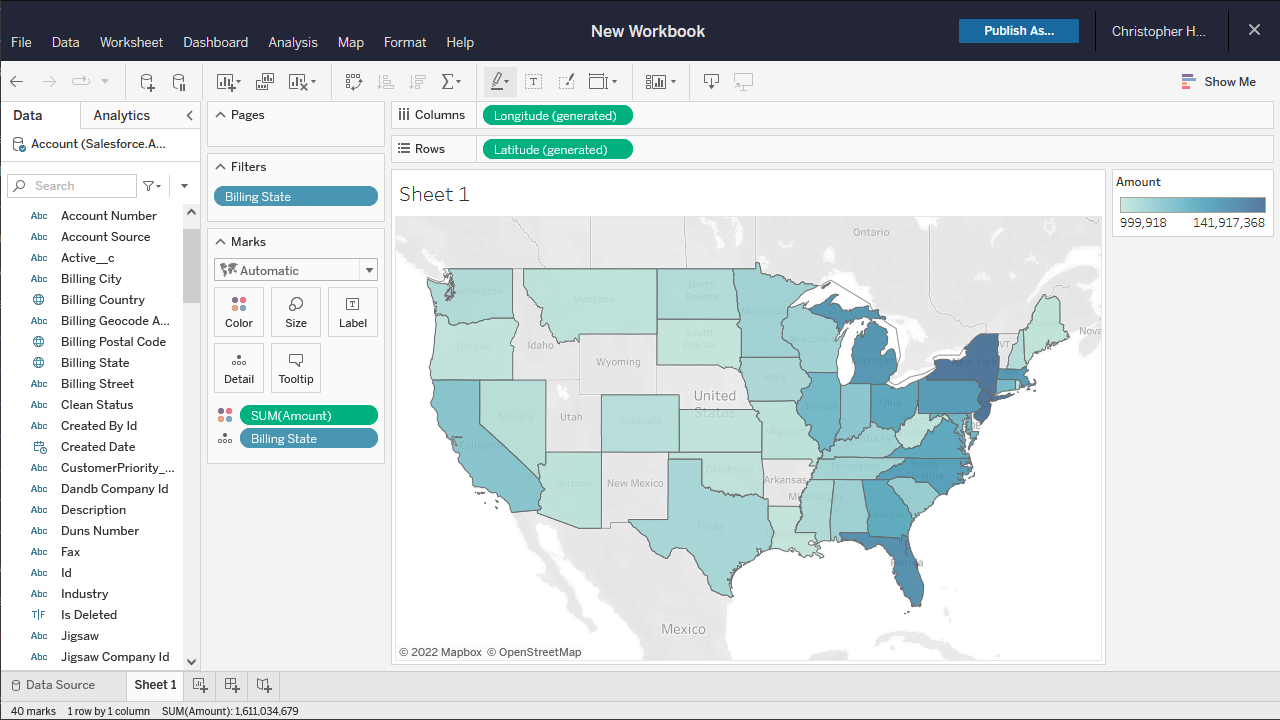
Task: Click the Tooltip card in Marks
Action: pos(296,368)
